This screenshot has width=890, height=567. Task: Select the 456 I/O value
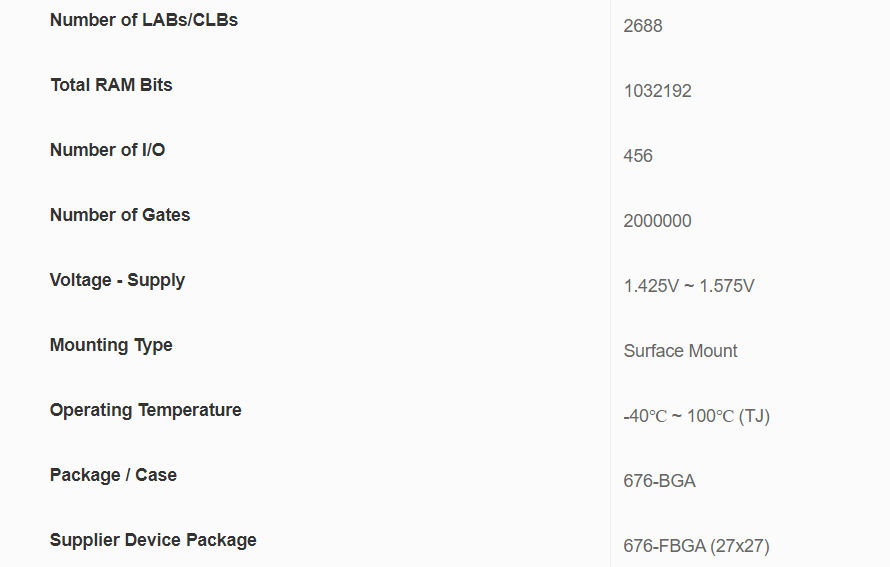click(638, 156)
